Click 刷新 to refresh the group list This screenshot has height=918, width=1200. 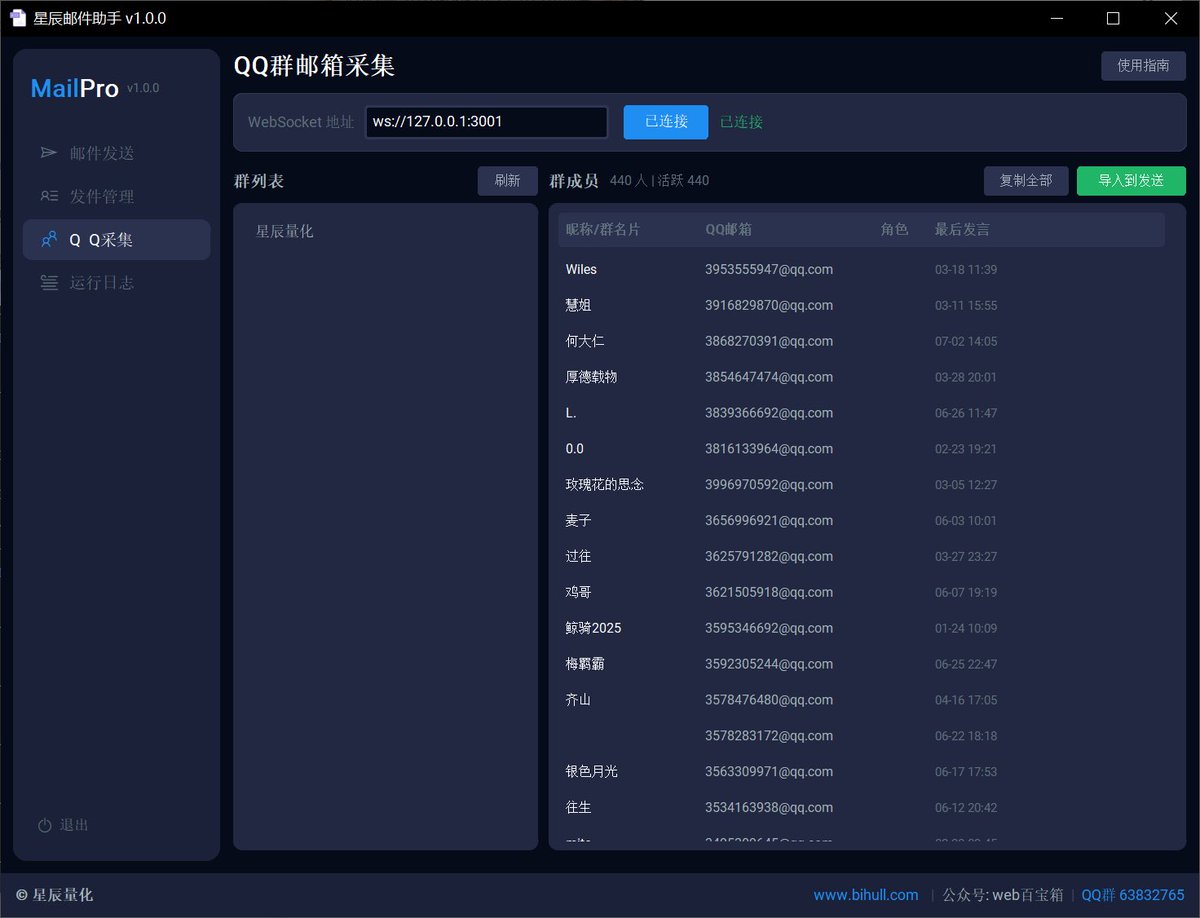coord(507,181)
